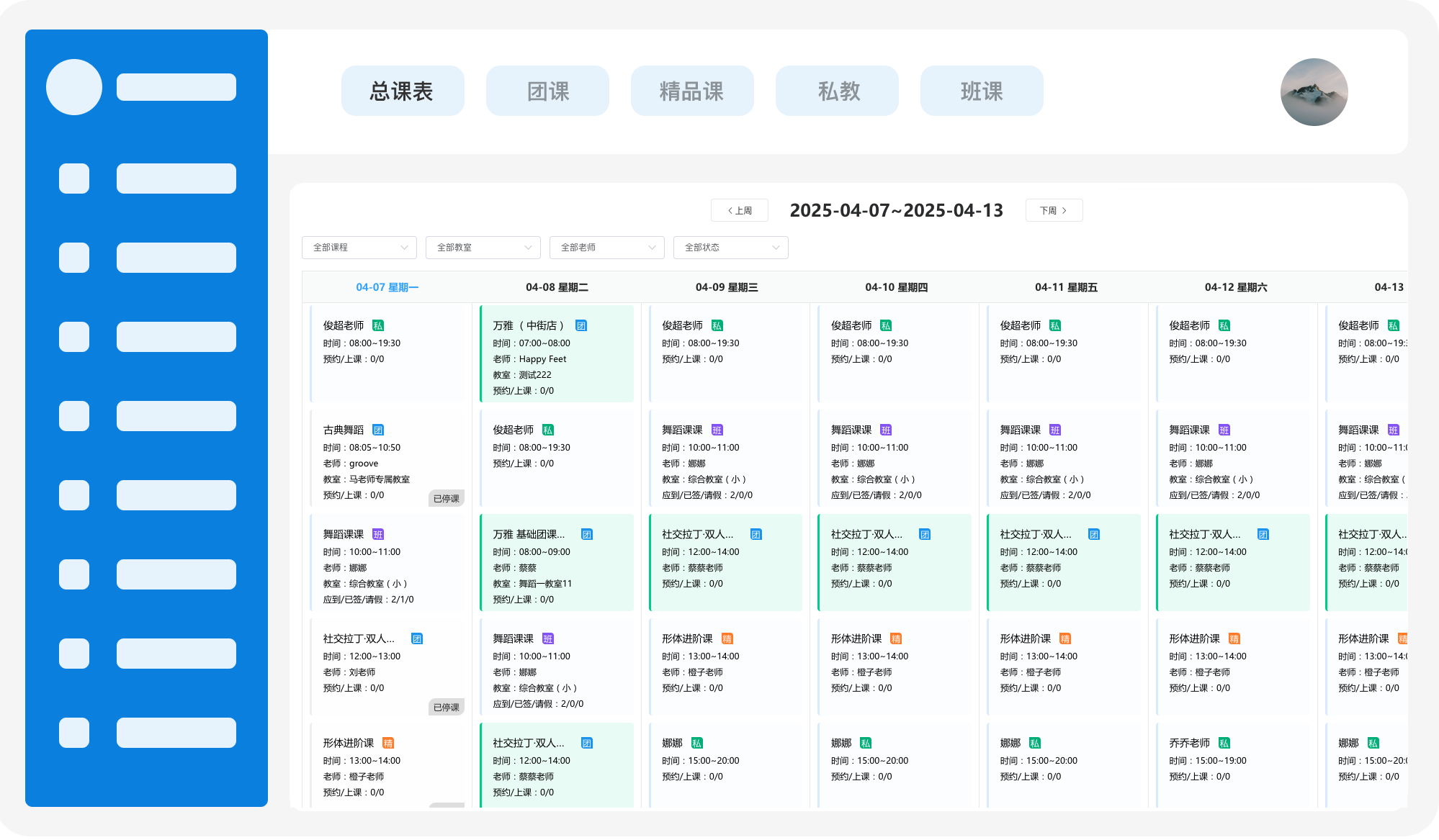Click the 精 tag on Thursday's 形体进阶课 card
The width and height of the screenshot is (1439, 840).
(896, 639)
